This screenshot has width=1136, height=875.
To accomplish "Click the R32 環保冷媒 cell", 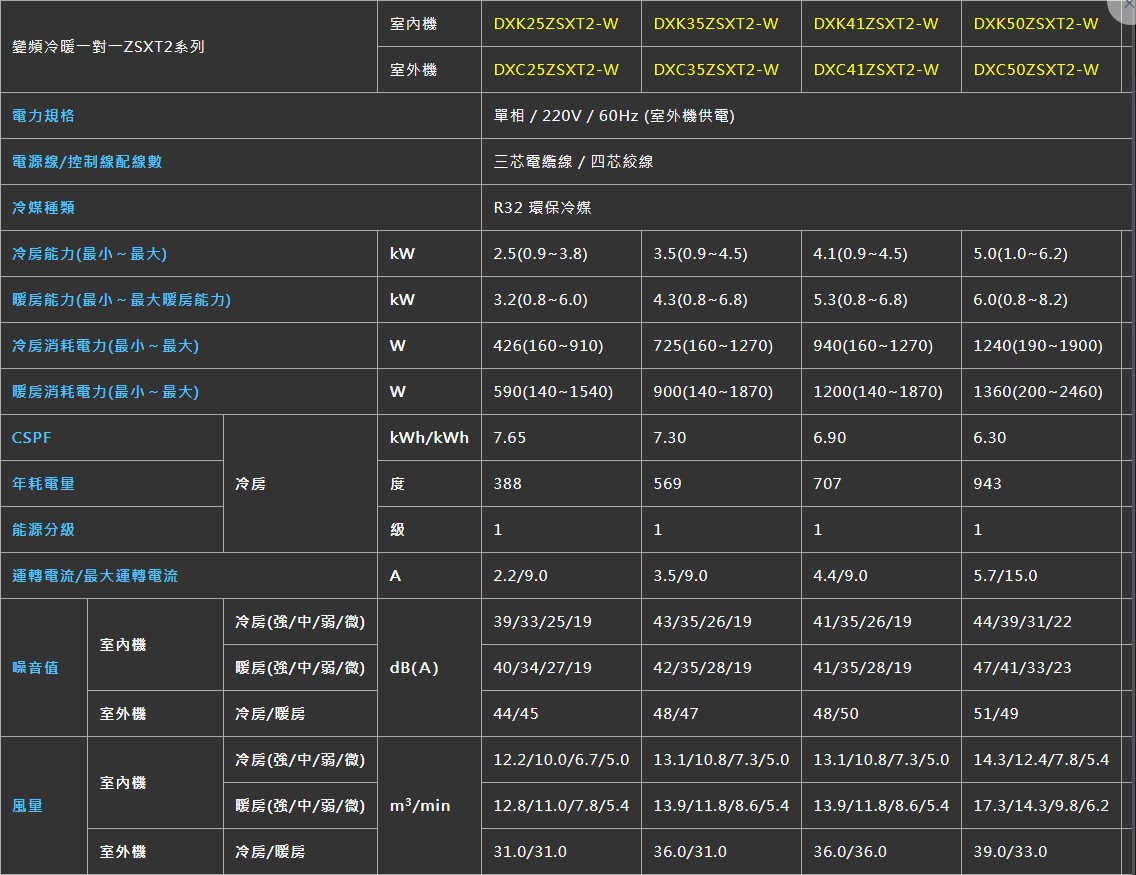I will pos(542,208).
